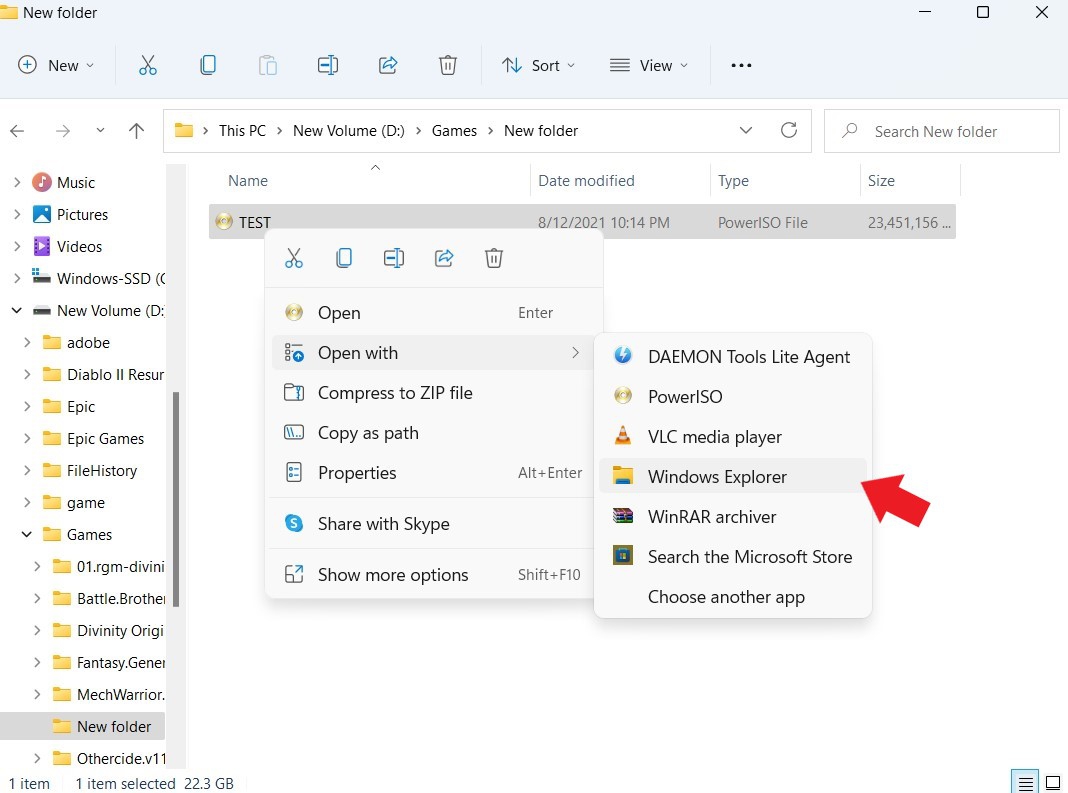
Task: Open the New dropdown button
Action: tap(56, 65)
